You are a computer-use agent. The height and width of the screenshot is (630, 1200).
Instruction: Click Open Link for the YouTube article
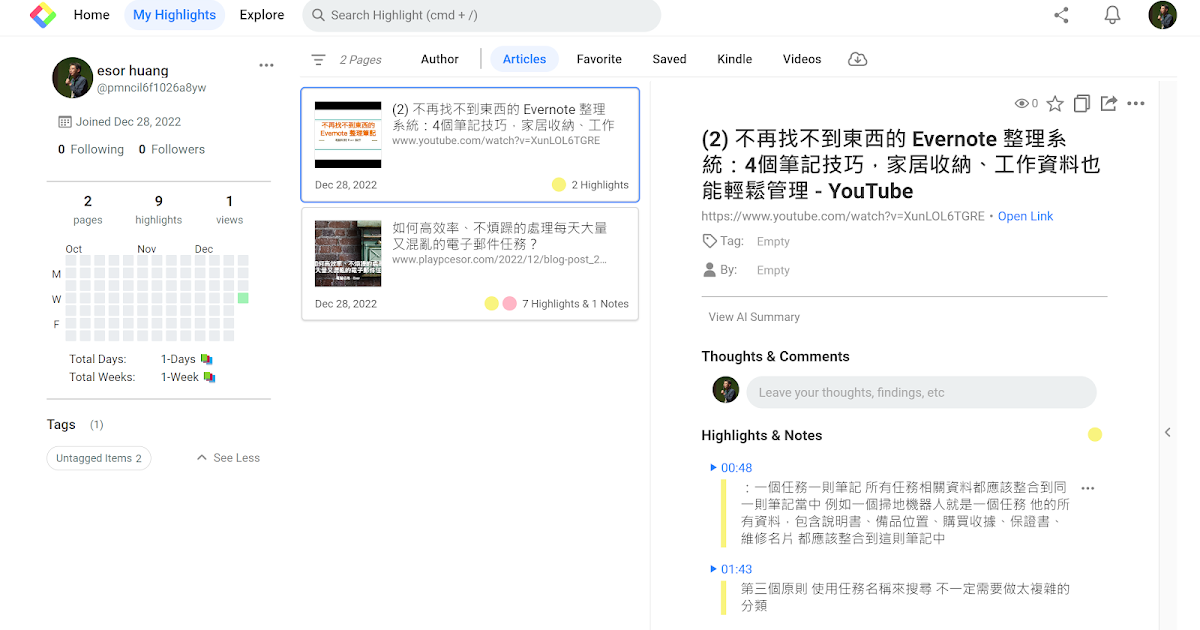click(1025, 216)
